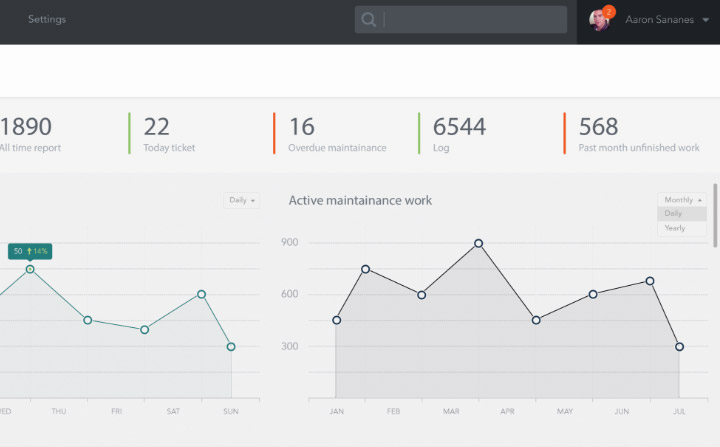Screen dimensions: 720x447
Task: Open the Settings menu item
Action: click(47, 19)
